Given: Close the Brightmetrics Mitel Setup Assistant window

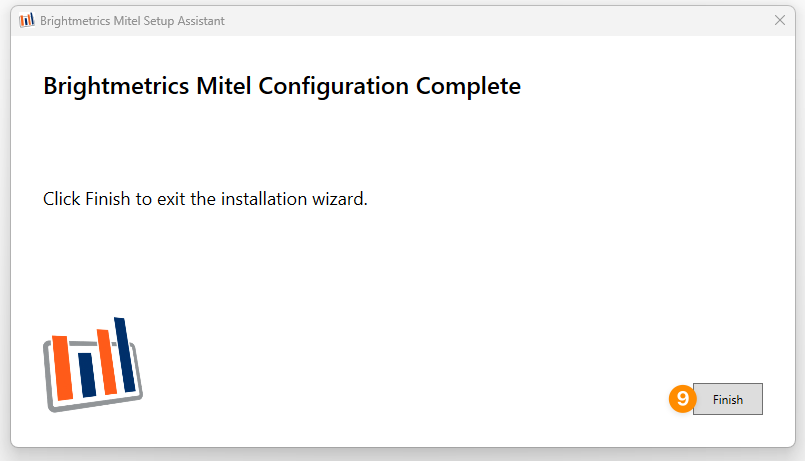Looking at the screenshot, I should 780,20.
